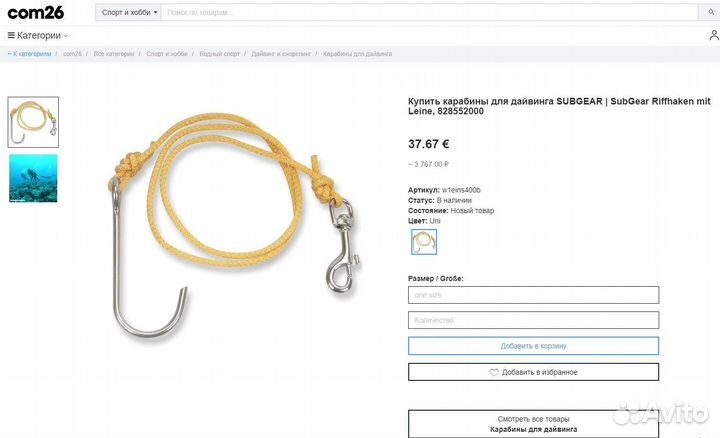Select the Uni color swatch
This screenshot has width=720, height=438.
click(x=424, y=242)
